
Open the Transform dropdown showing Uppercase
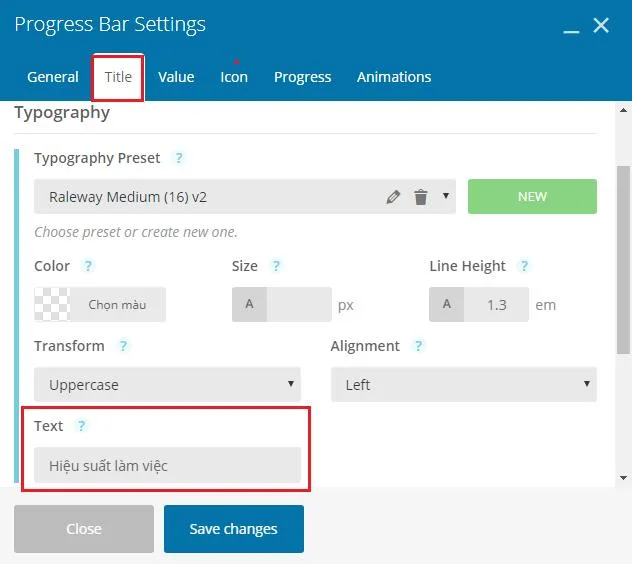click(167, 384)
